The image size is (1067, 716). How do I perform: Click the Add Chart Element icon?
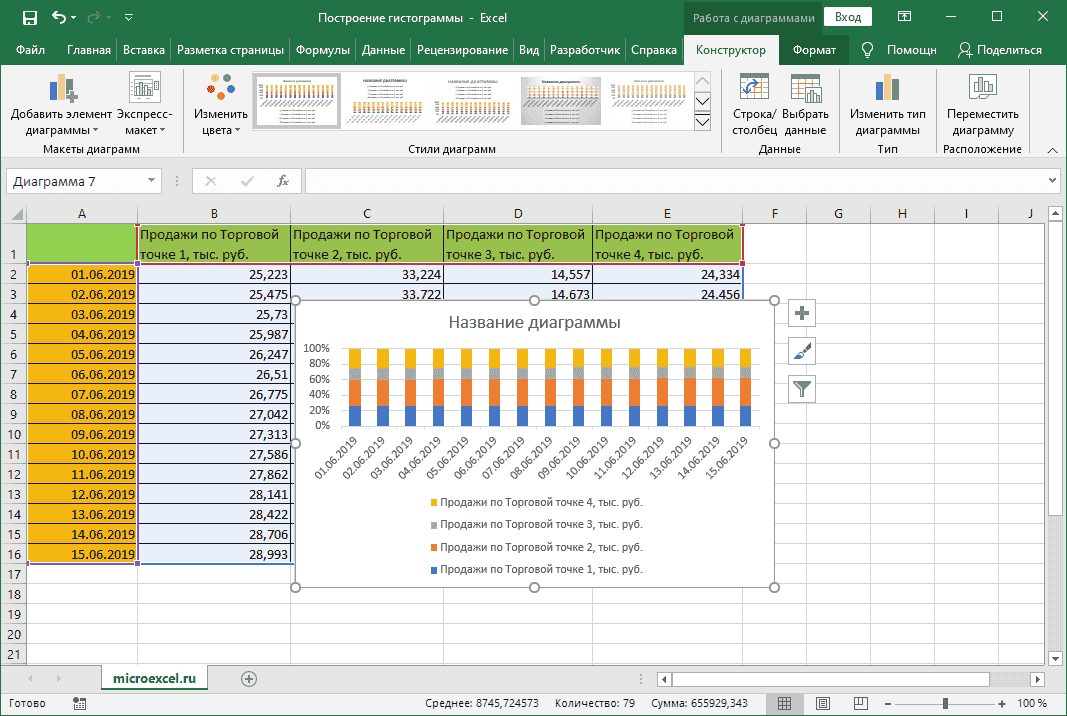(x=61, y=89)
